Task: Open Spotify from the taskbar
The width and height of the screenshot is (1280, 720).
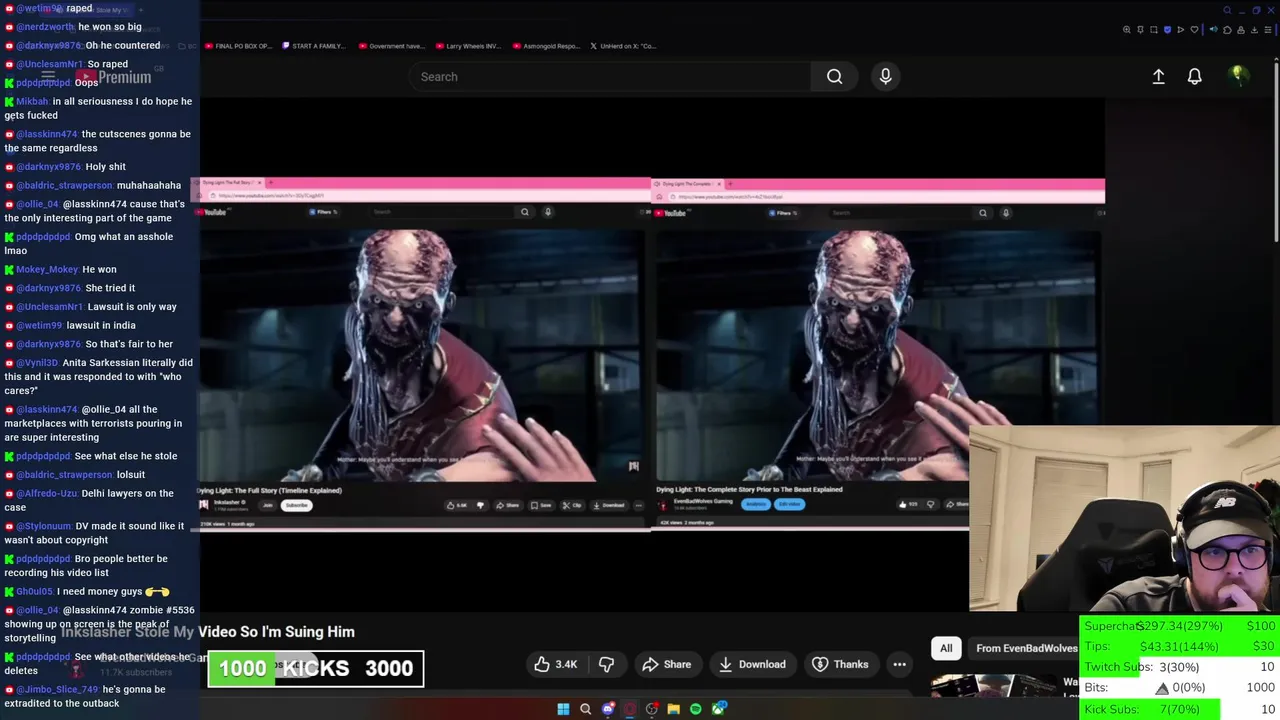Action: (696, 709)
